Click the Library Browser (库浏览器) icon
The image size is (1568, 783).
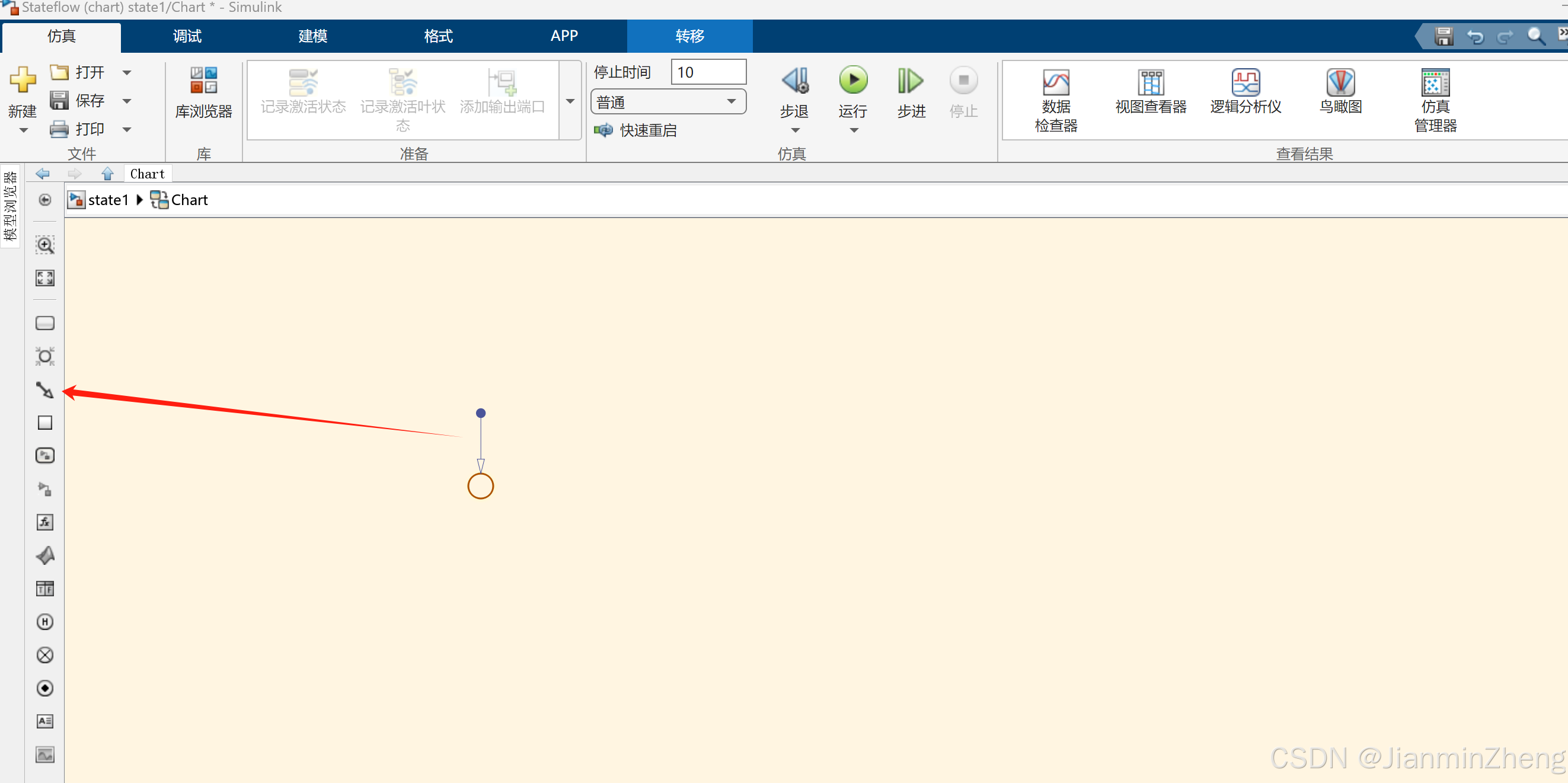[203, 92]
